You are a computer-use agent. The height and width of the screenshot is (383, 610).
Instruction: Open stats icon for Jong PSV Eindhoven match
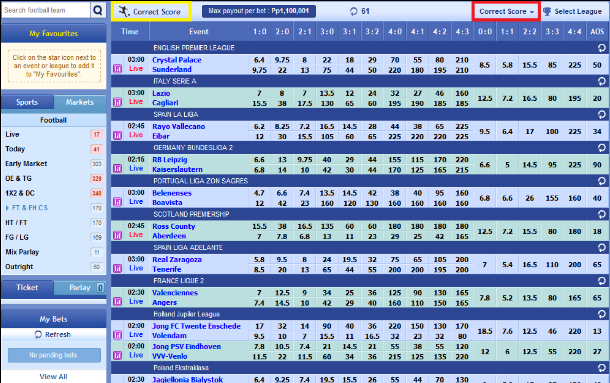[x=117, y=355]
